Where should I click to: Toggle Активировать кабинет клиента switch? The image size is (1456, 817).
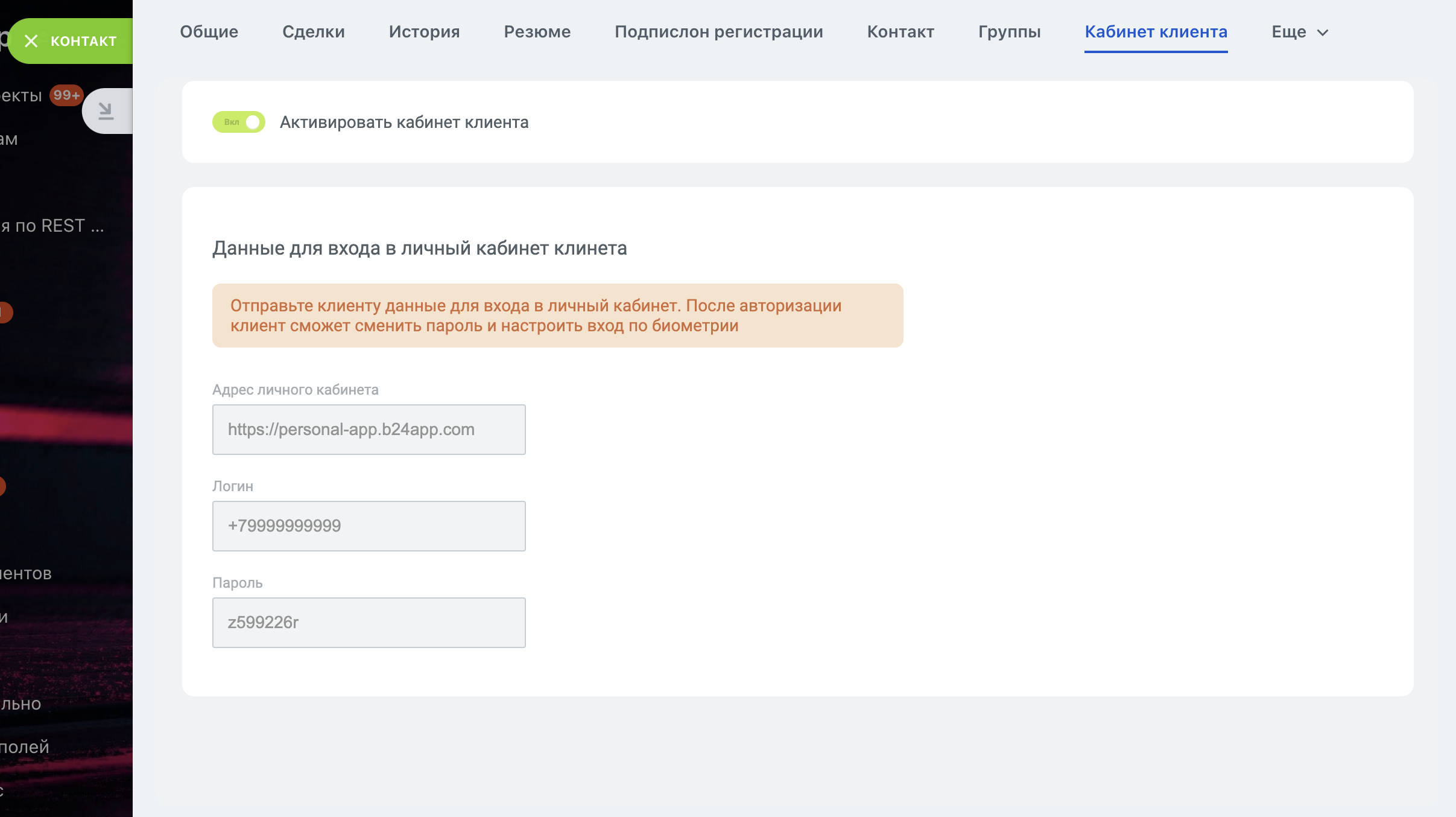(x=239, y=122)
